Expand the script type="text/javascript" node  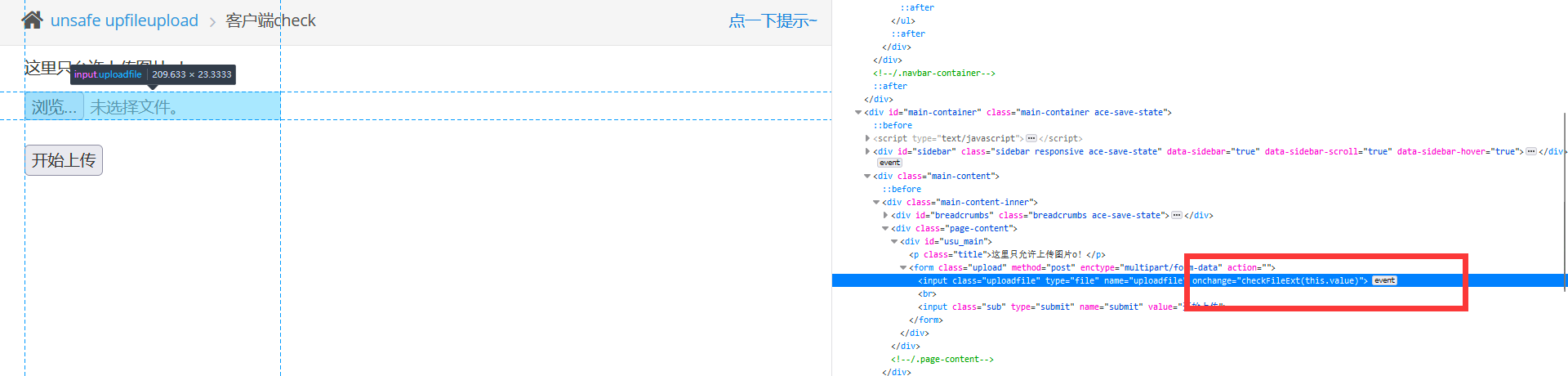pyautogui.click(x=867, y=139)
